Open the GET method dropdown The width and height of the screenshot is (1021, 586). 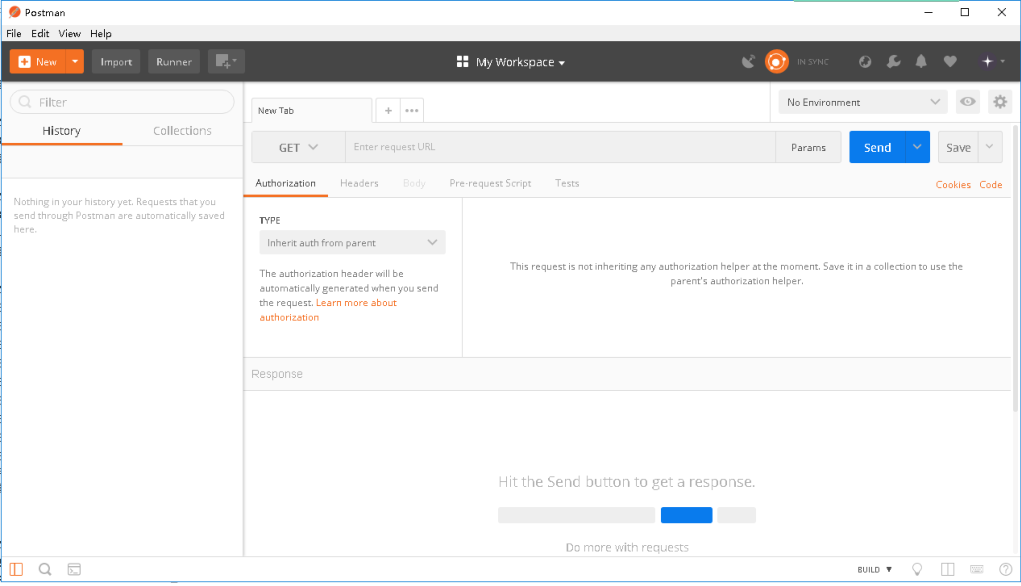pos(298,147)
